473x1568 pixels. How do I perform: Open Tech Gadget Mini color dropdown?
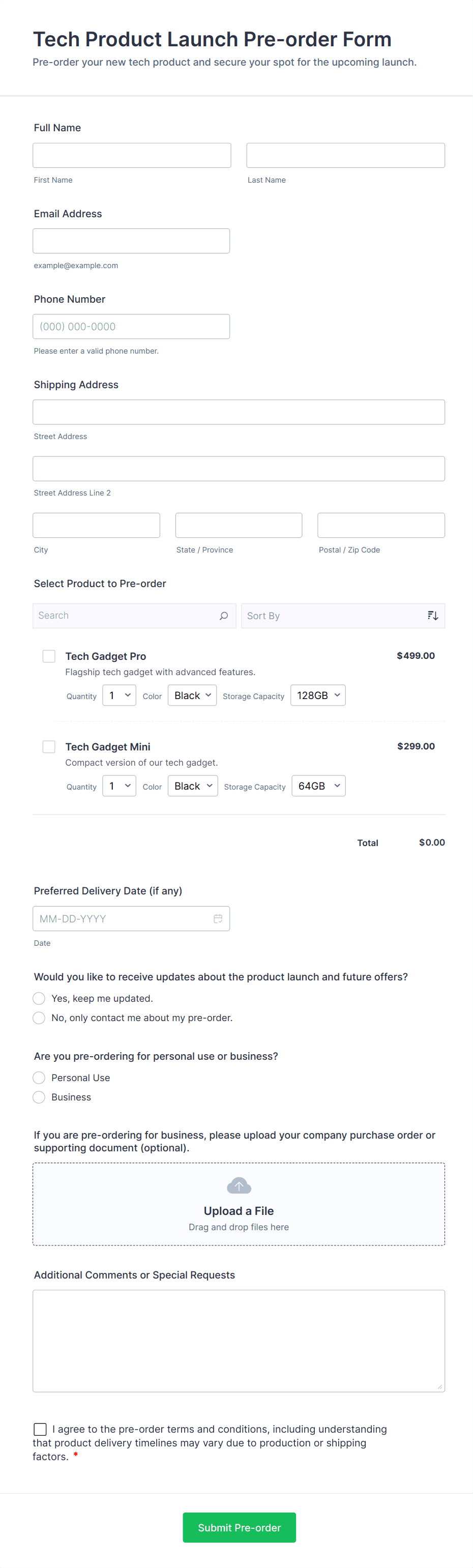(192, 786)
